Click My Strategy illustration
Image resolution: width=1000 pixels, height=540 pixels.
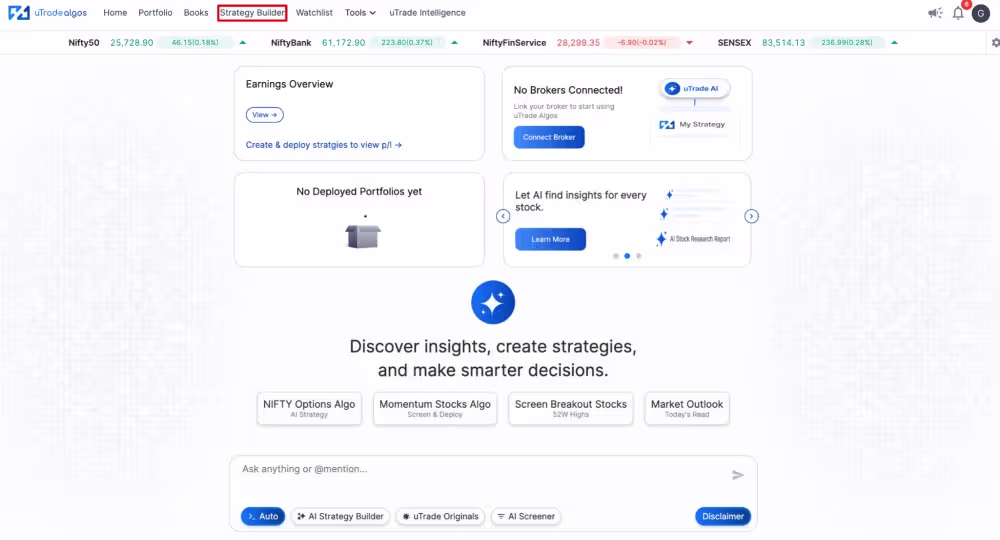[x=693, y=124]
